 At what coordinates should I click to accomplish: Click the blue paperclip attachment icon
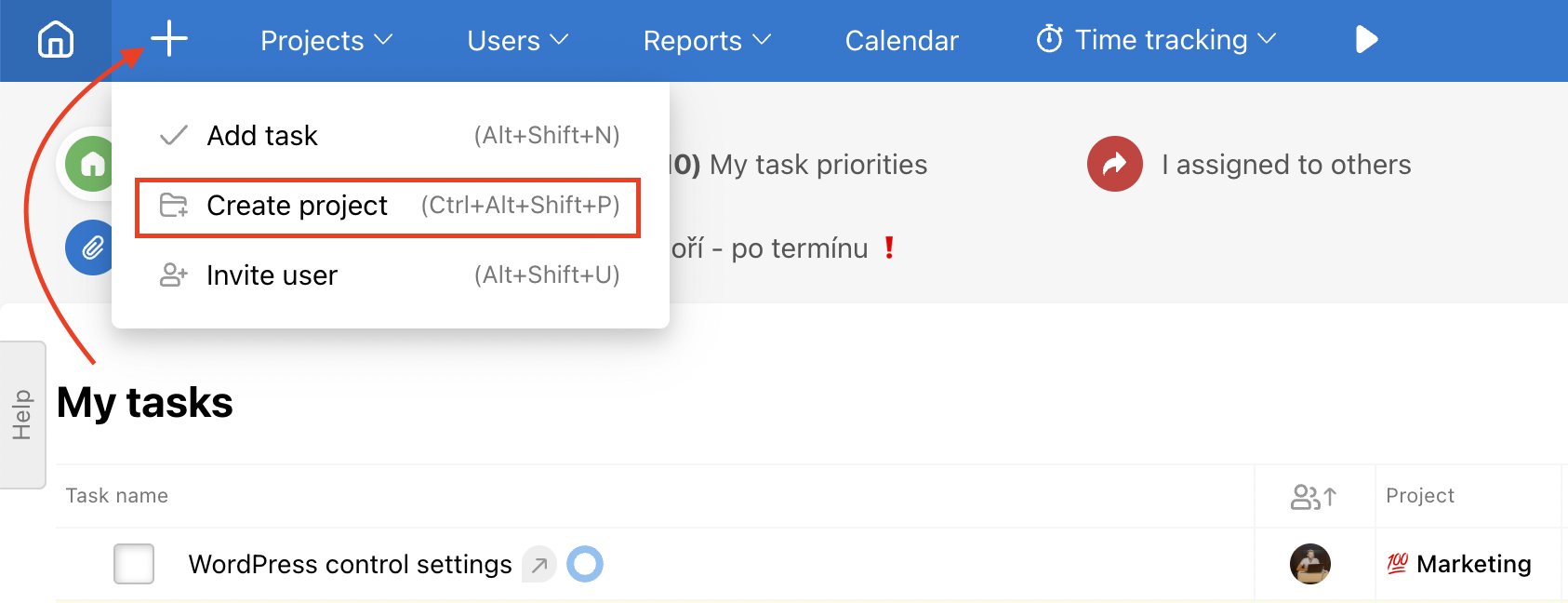coord(91,248)
